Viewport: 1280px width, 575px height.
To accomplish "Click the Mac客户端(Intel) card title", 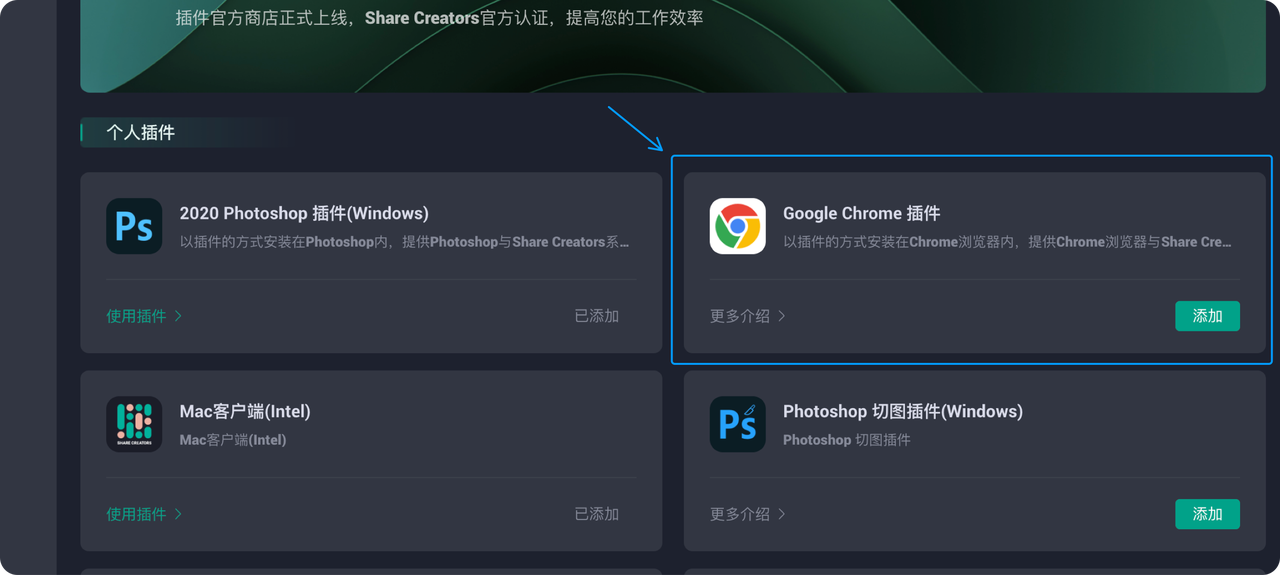I will pyautogui.click(x=245, y=411).
